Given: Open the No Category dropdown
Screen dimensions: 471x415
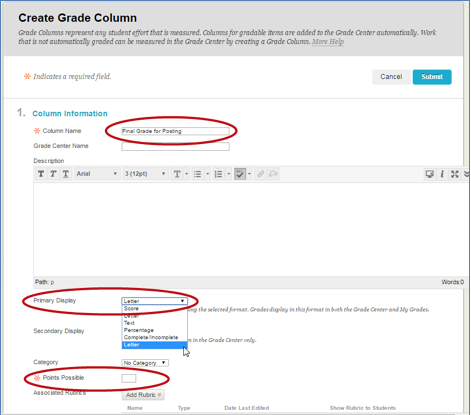Looking at the screenshot, I should [145, 363].
